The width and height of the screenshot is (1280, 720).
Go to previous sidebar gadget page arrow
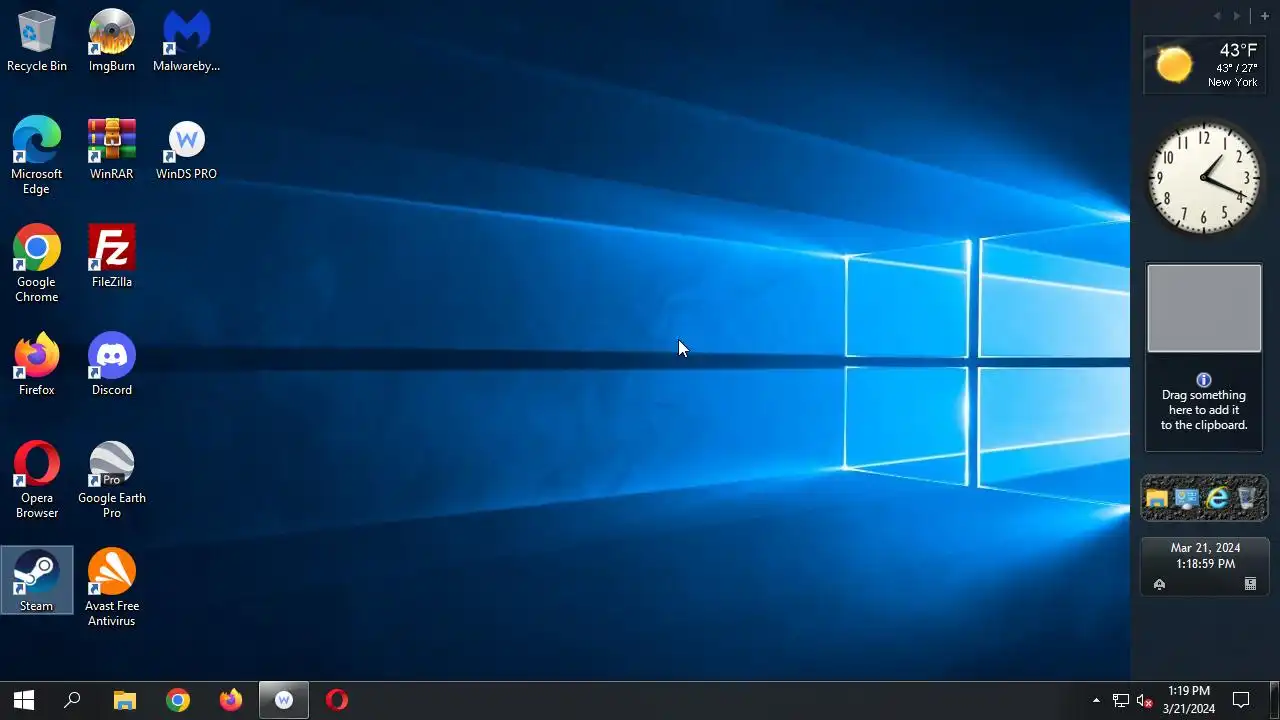[x=1217, y=16]
